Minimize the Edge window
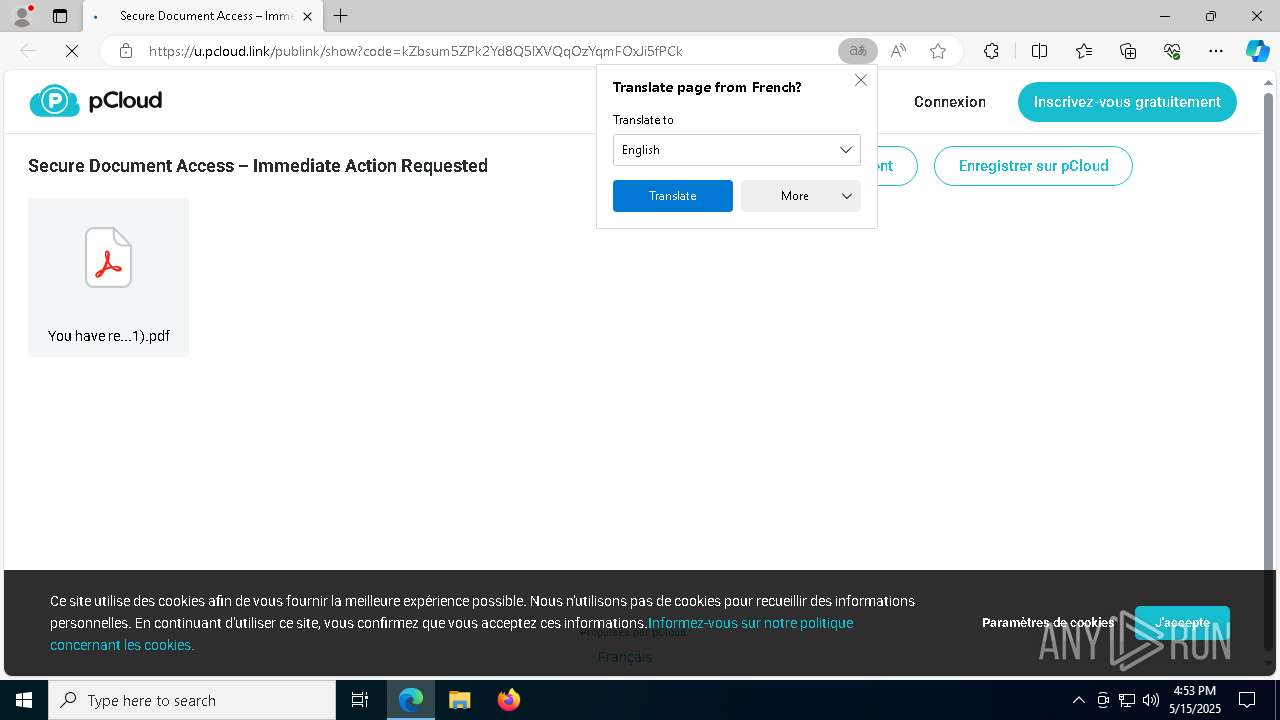 [1165, 16]
